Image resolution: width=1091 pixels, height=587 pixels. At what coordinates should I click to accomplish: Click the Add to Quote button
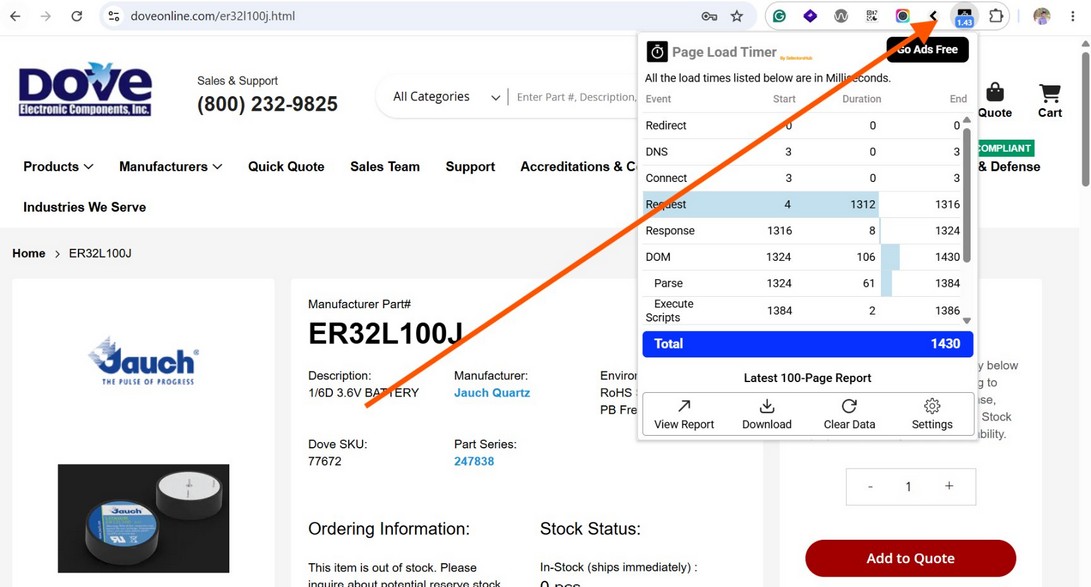click(910, 558)
